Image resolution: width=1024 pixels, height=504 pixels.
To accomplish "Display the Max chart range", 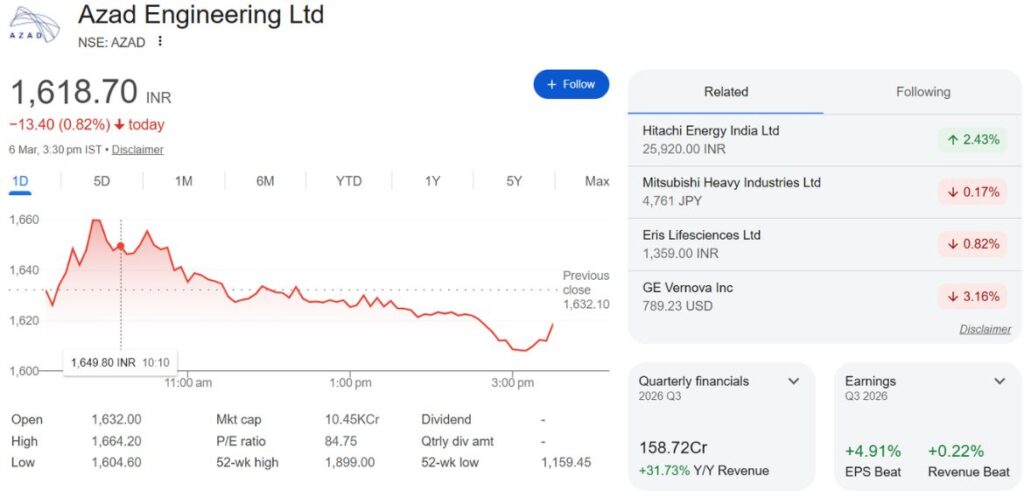I will 597,181.
